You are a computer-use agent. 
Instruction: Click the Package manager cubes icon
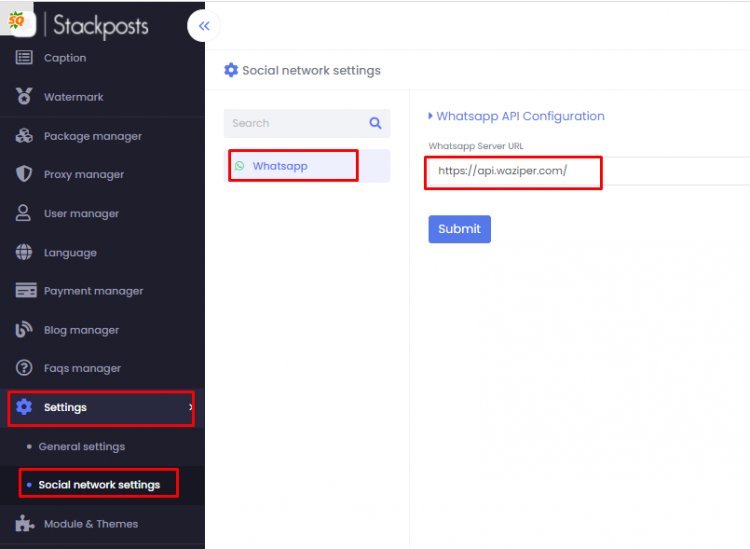(24, 136)
